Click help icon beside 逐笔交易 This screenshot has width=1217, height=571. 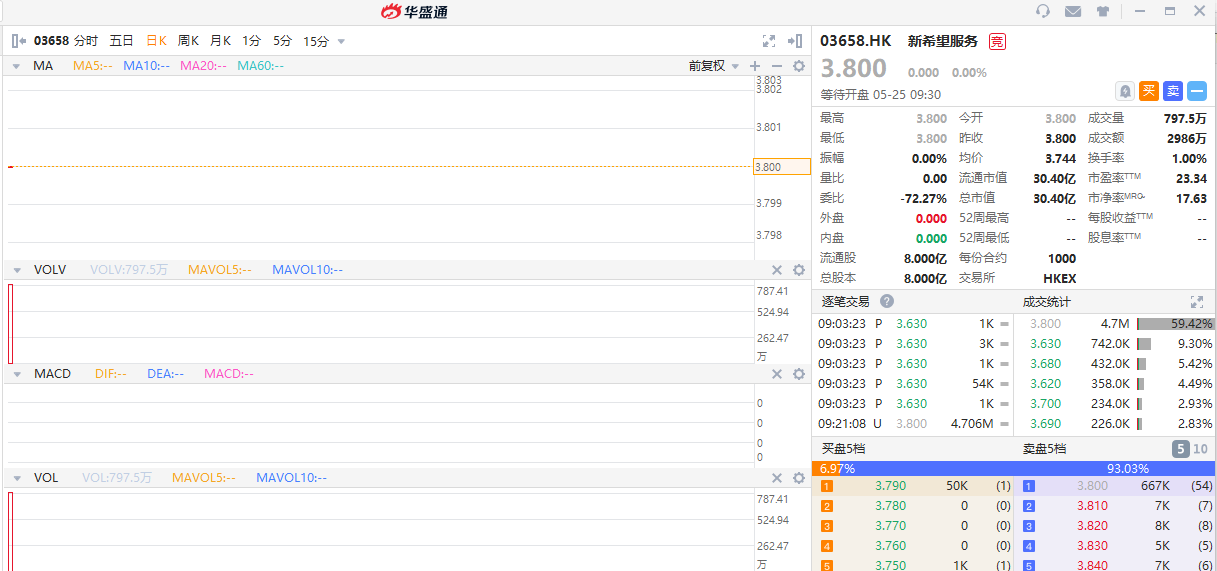coord(886,301)
